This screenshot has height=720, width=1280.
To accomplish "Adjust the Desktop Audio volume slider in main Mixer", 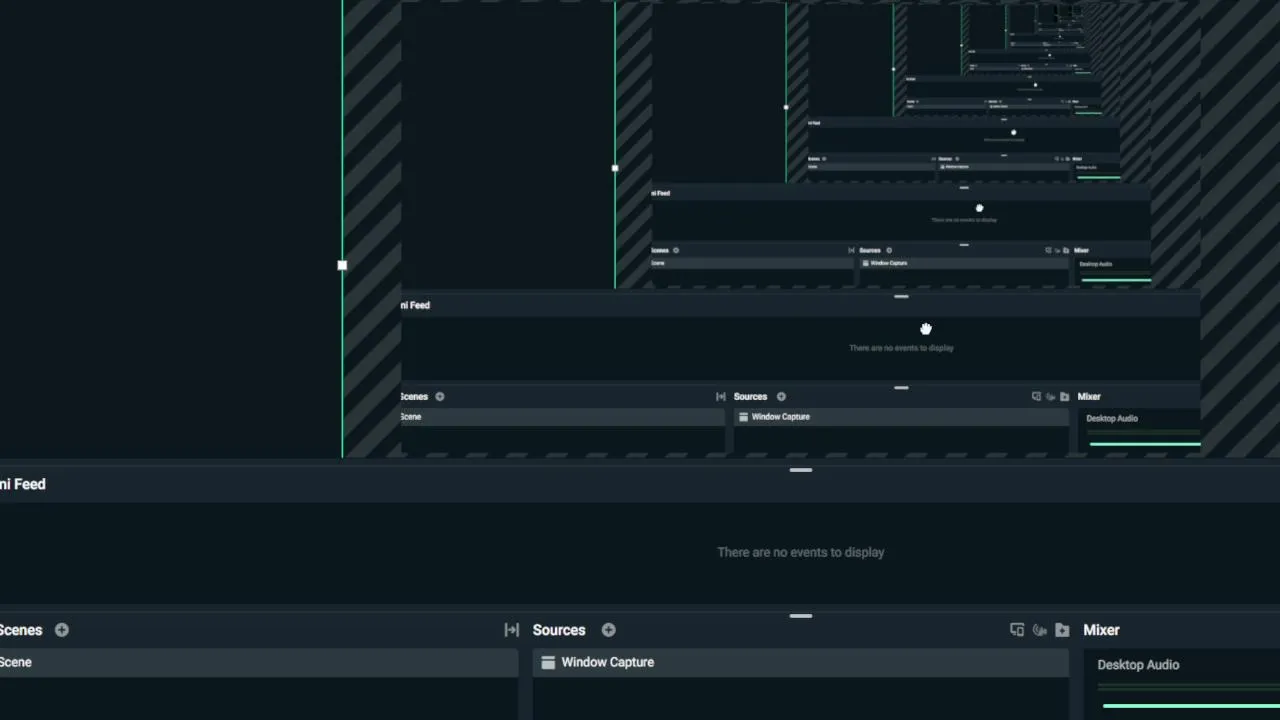I will tap(1189, 705).
